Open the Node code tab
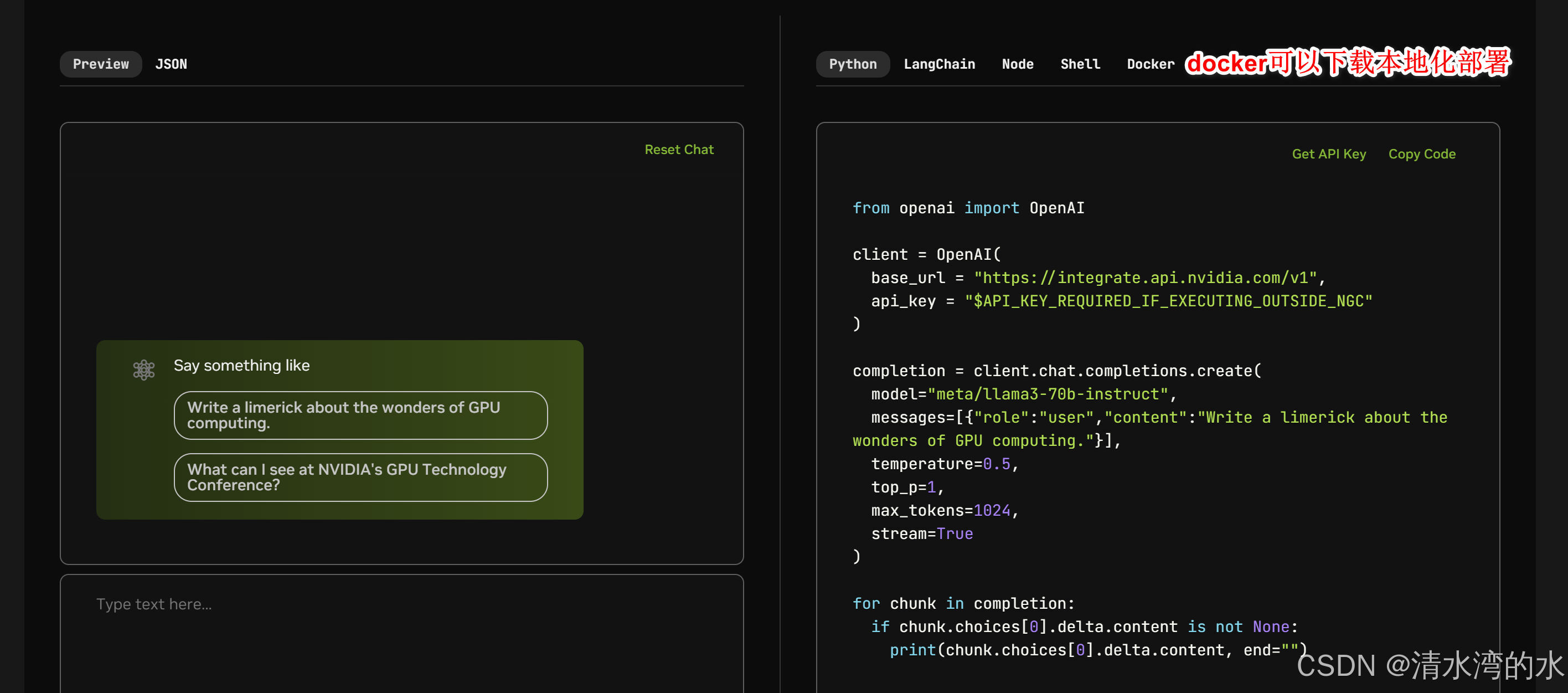This screenshot has width=1568, height=693. click(x=1017, y=64)
